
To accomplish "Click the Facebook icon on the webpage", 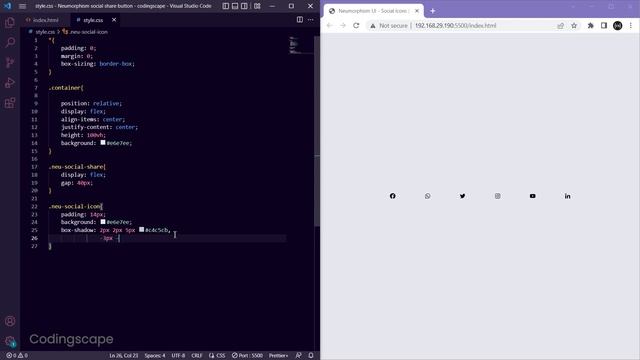I will point(392,196).
